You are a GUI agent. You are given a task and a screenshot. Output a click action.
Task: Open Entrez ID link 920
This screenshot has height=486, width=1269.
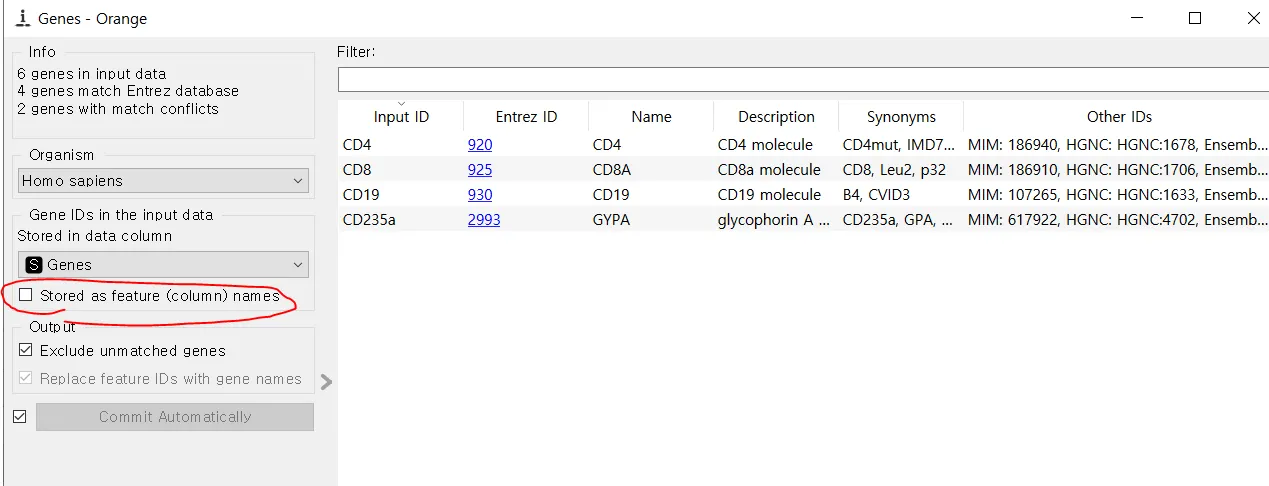click(480, 145)
